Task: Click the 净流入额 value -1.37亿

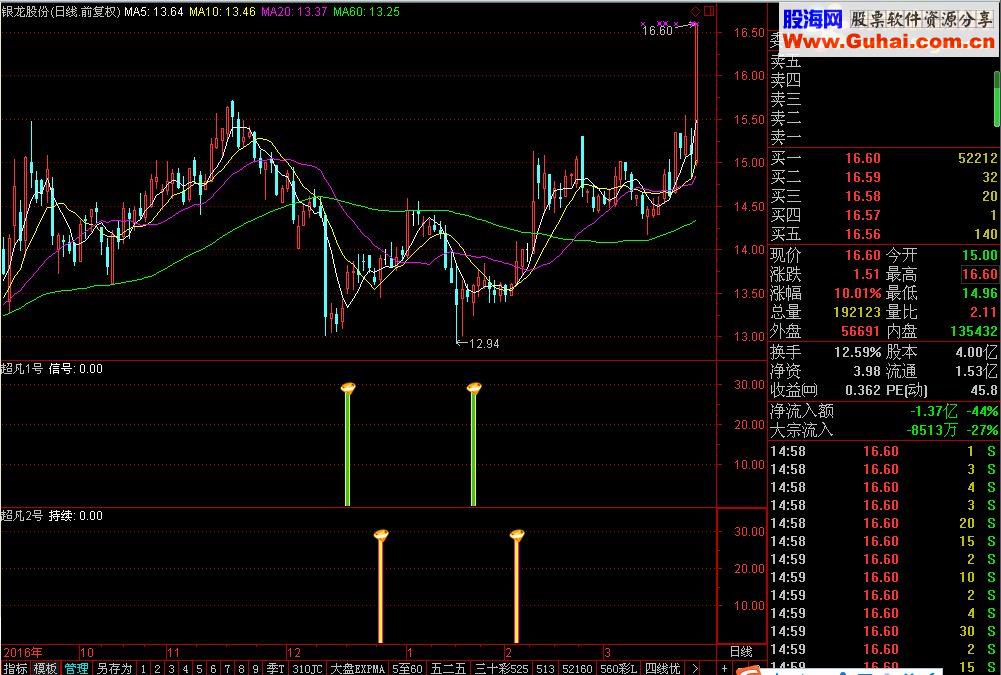Action: point(934,411)
